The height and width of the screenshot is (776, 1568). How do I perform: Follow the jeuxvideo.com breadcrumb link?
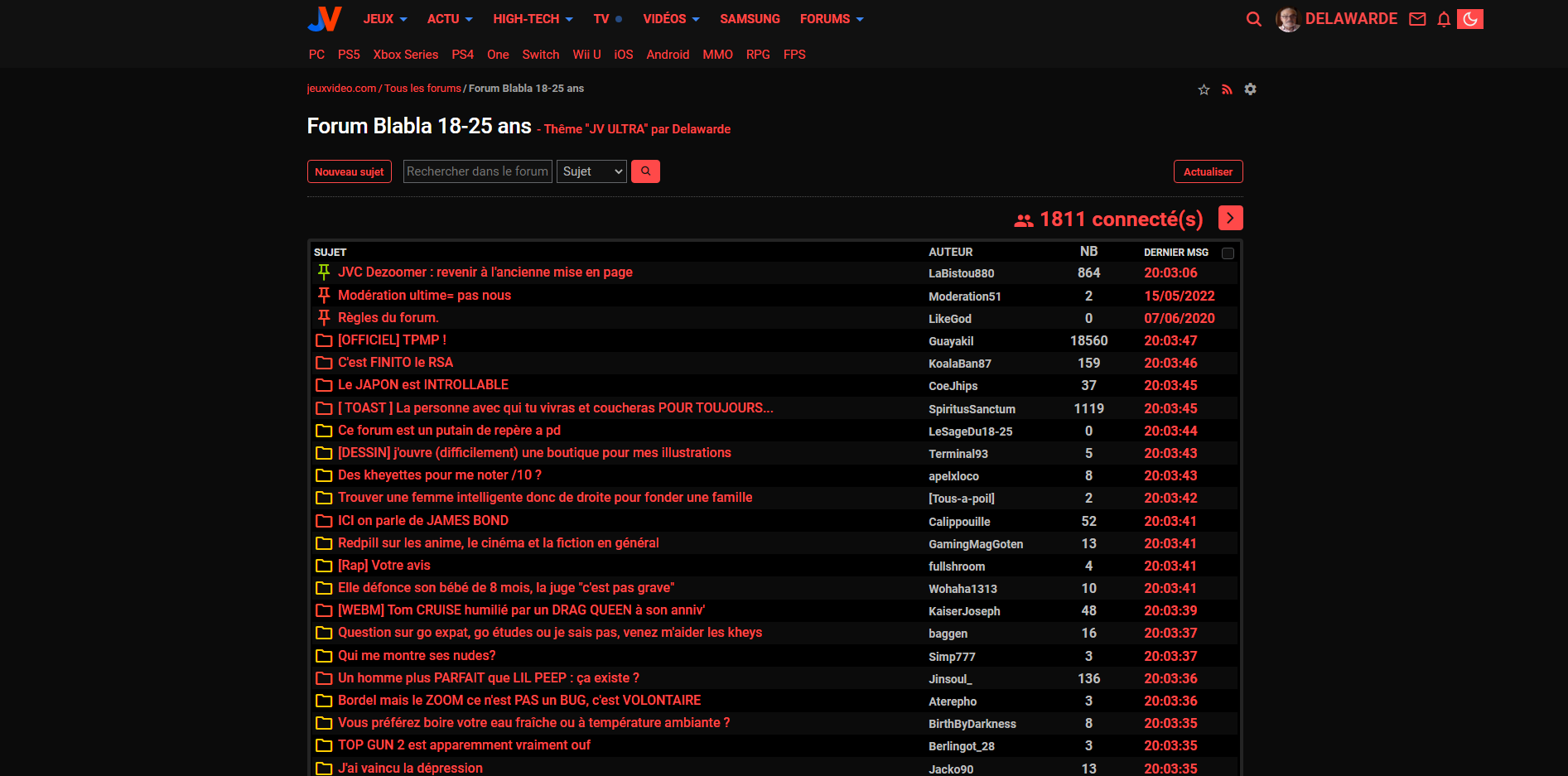(x=341, y=89)
